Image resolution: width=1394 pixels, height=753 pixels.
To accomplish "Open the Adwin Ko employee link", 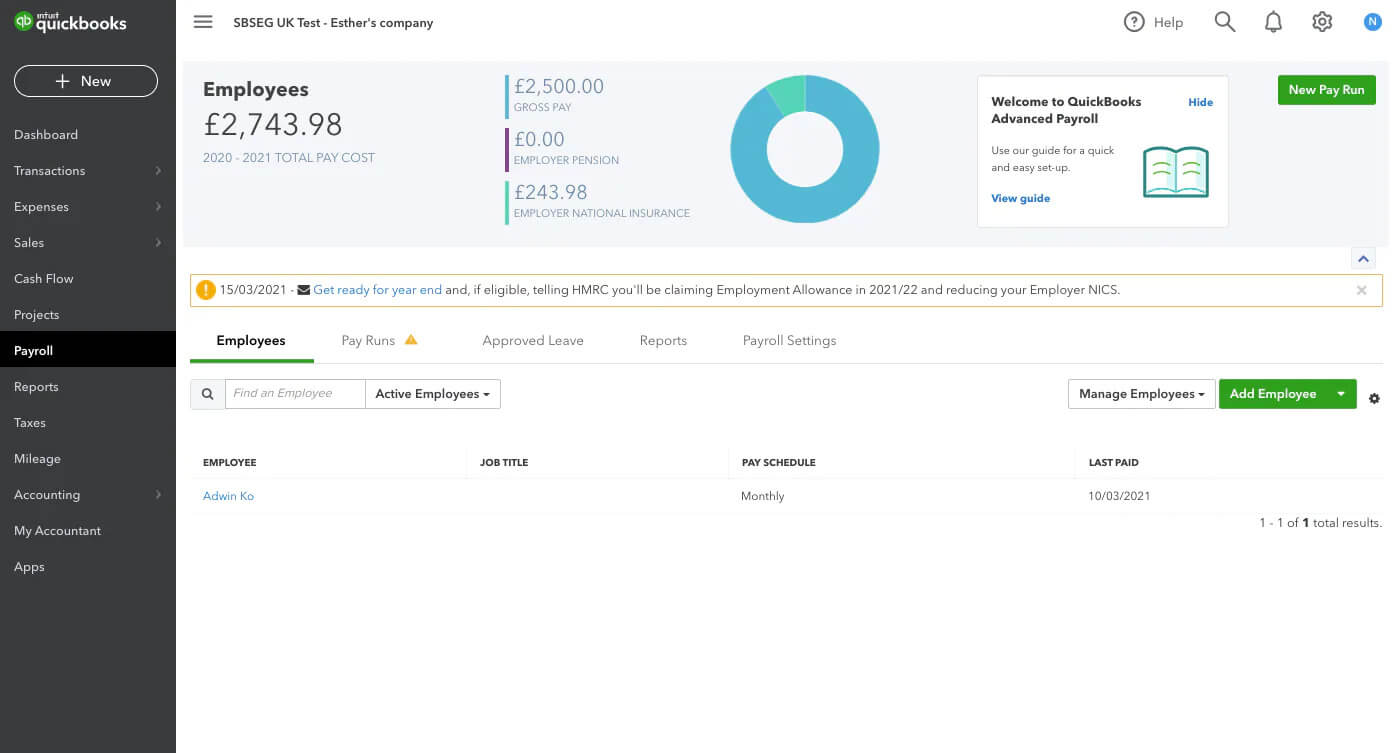I will click(228, 496).
